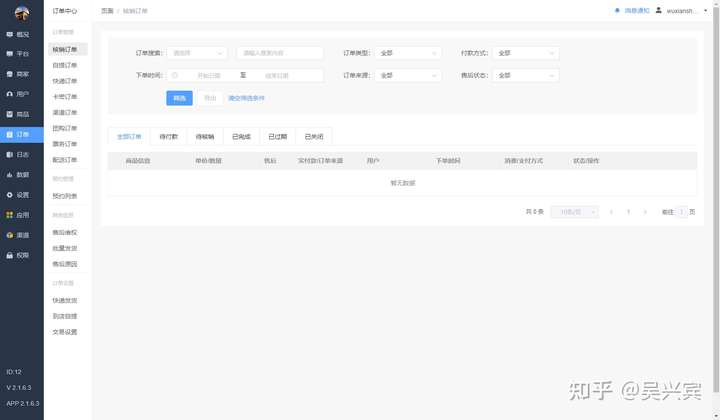This screenshot has height=420, width=720.
Task: Open 售后原因 in the submenu
Action: pos(65,264)
